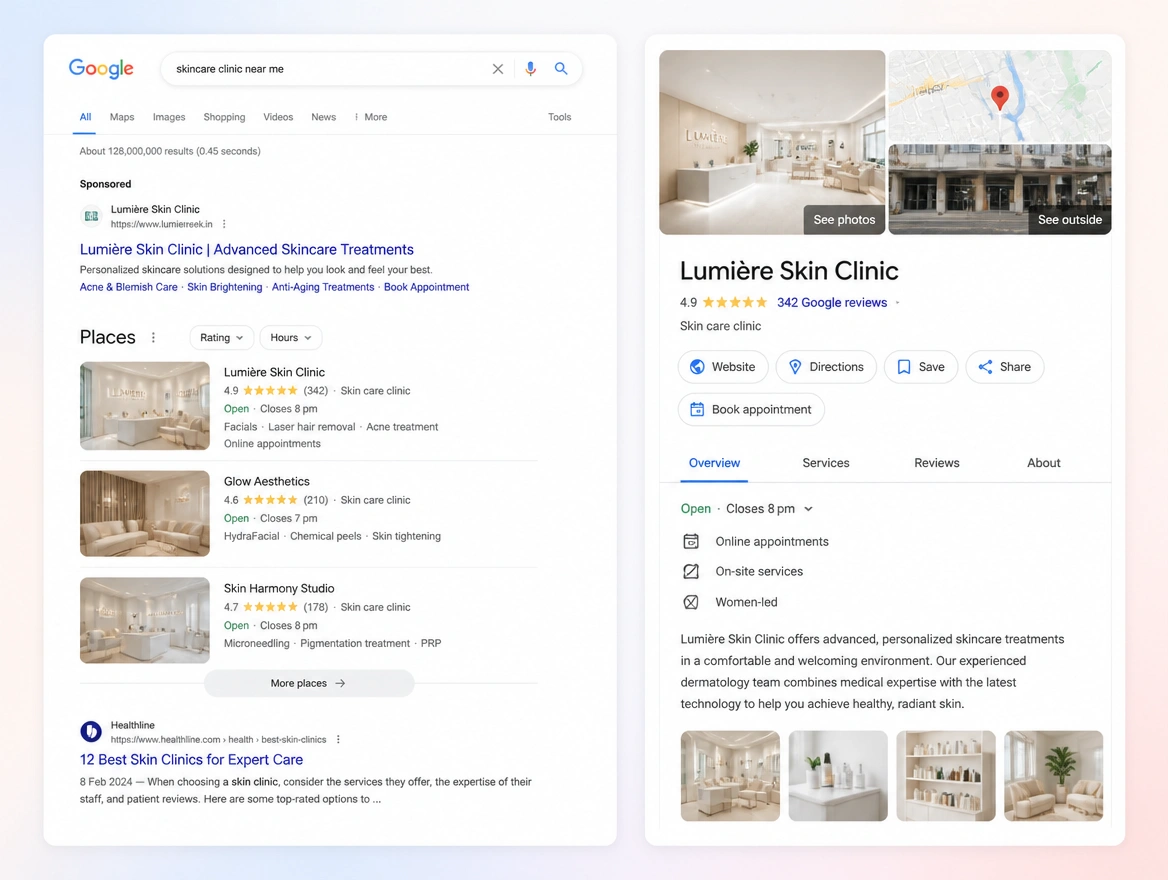Click the Online appointments calendar icon
Viewport: 1168px width, 880px height.
point(691,541)
